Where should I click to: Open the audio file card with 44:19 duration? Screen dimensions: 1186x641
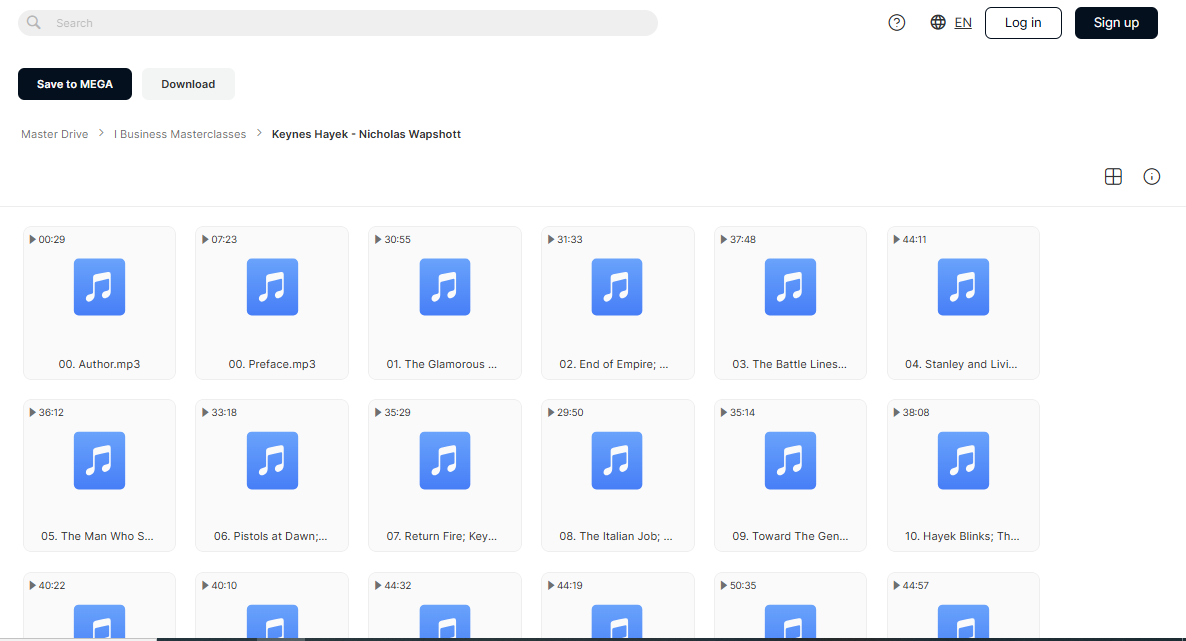[617, 606]
